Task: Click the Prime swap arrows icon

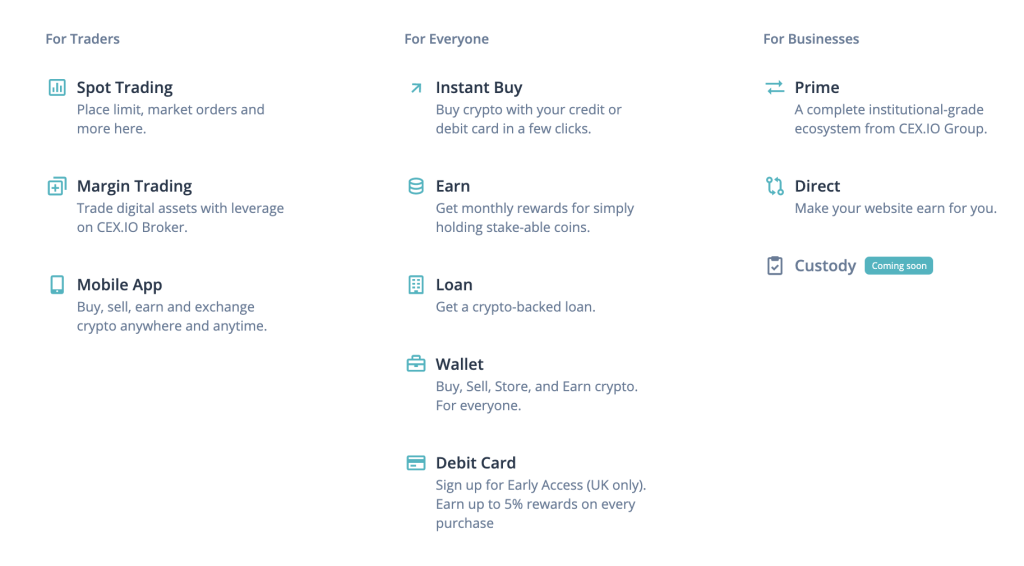Action: tap(775, 87)
